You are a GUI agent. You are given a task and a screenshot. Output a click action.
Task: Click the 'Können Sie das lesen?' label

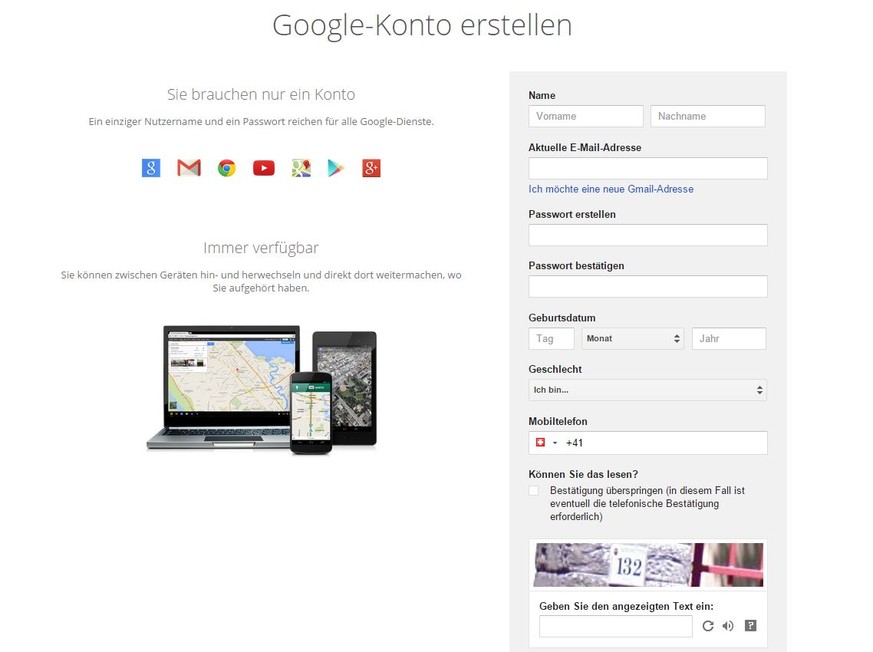click(583, 474)
